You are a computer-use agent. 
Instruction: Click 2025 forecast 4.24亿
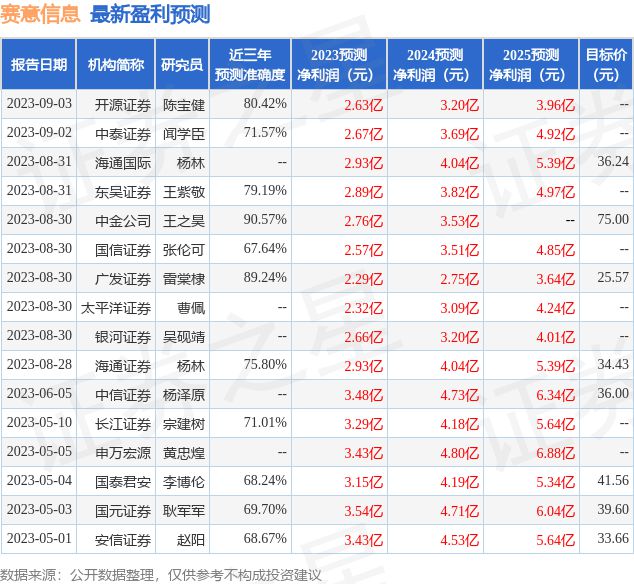(556, 308)
